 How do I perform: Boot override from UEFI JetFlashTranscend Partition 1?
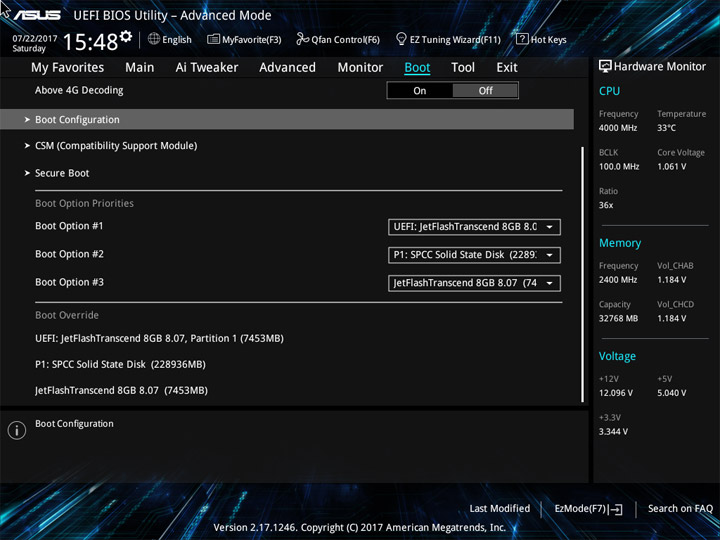(x=159, y=338)
